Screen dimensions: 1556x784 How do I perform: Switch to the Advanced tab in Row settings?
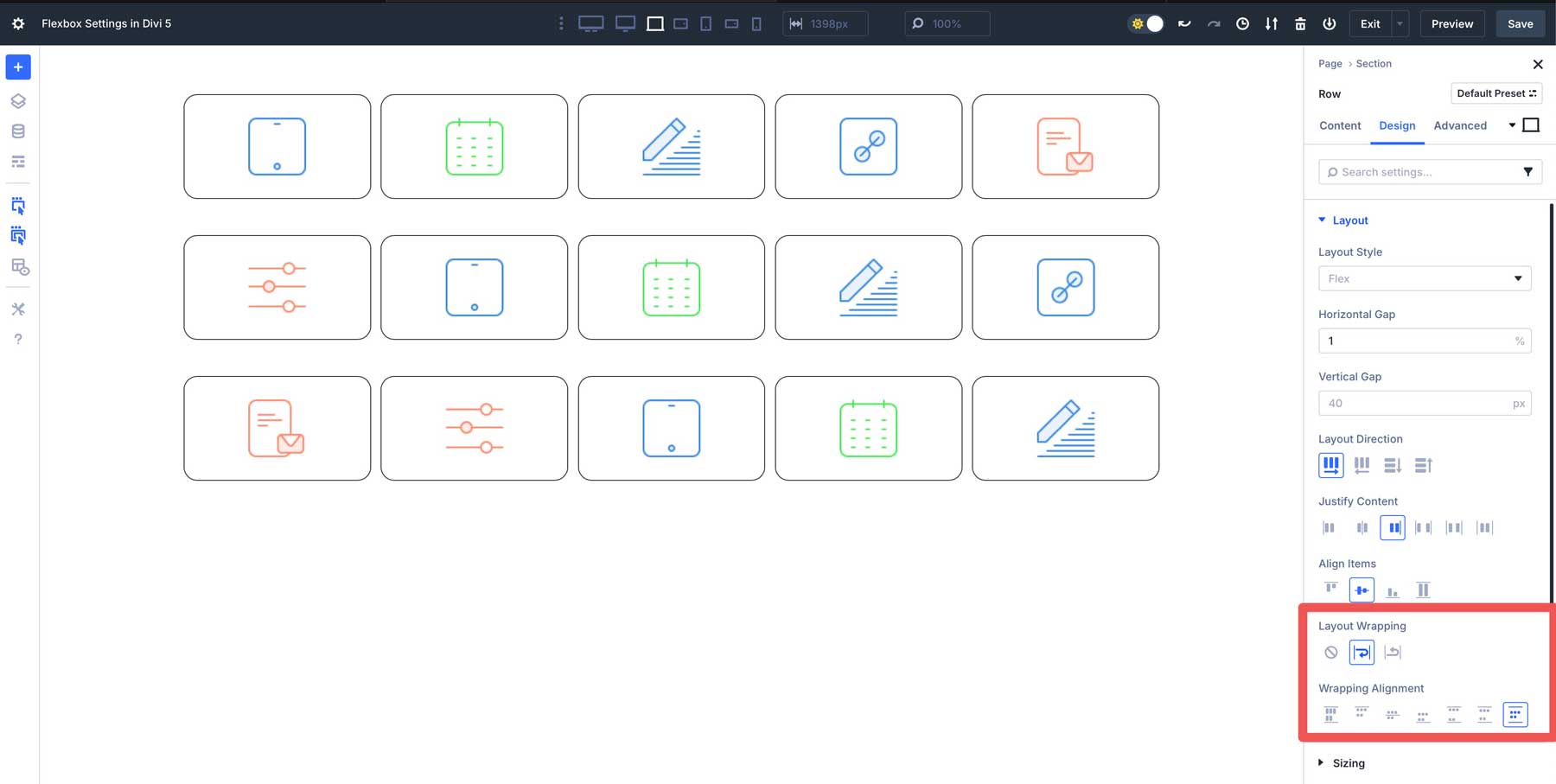[1461, 125]
